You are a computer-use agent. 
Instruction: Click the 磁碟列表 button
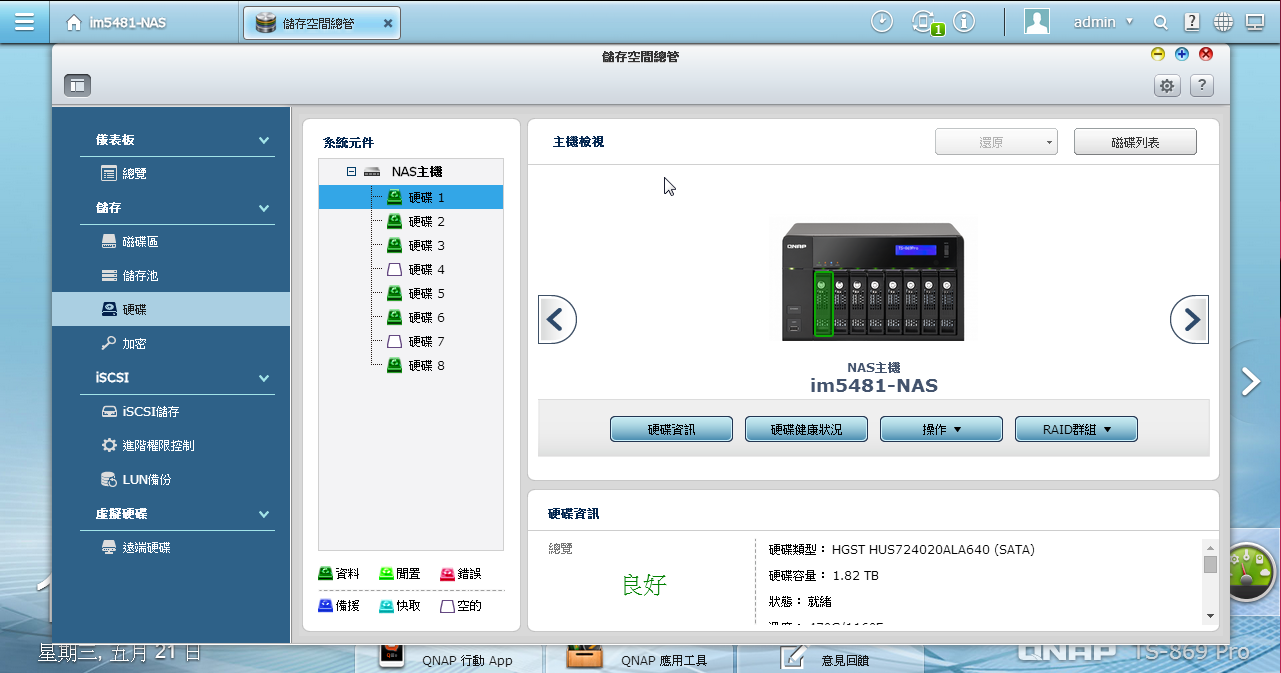tap(1135, 143)
